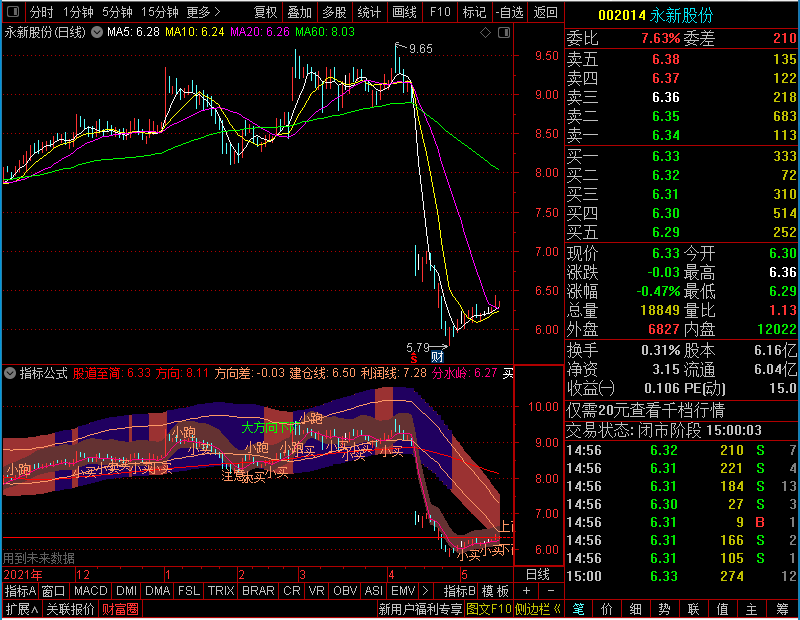Select the BRAR indicator
This screenshot has height=620, width=800.
(x=258, y=591)
